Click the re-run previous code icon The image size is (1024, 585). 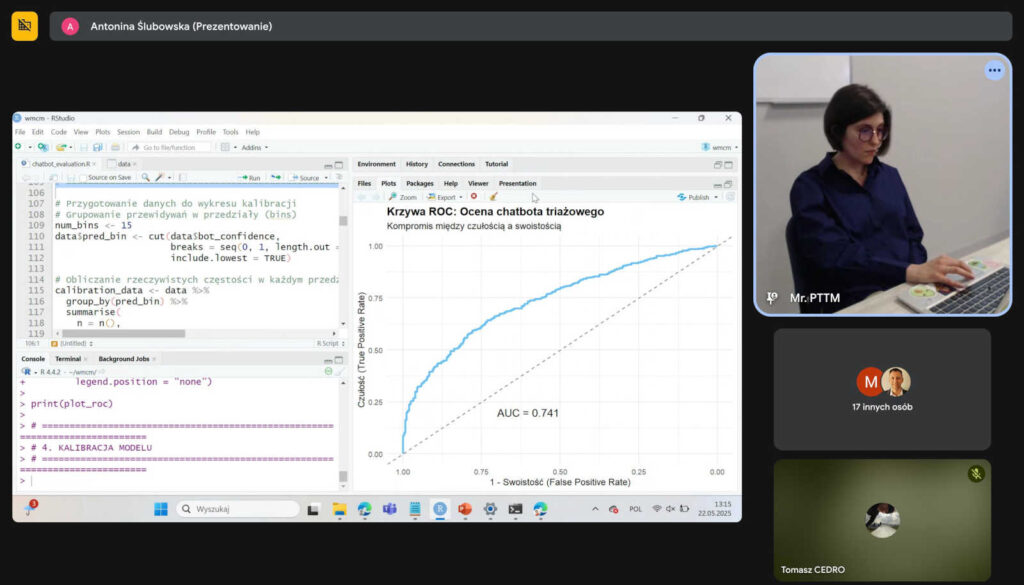276,177
